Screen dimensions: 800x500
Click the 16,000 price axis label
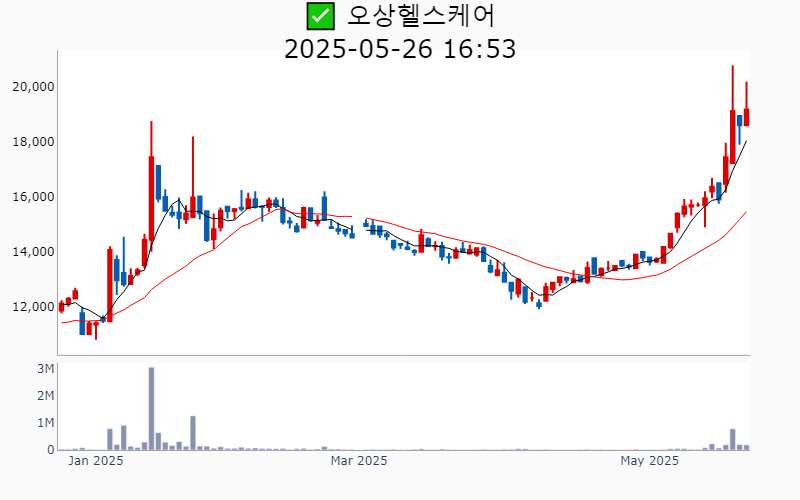pos(33,197)
